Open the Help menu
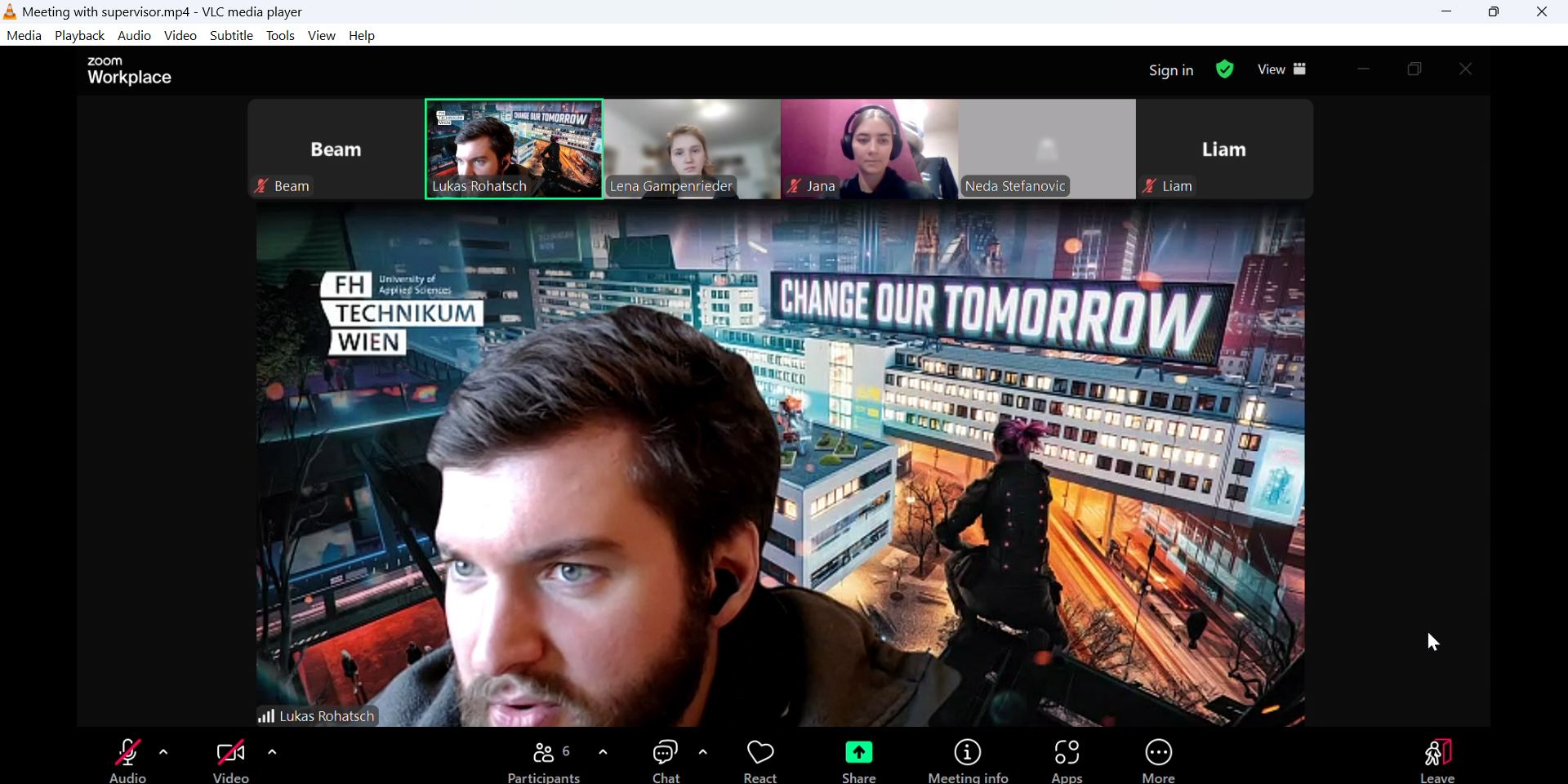Screen dimensions: 1568x784 click(x=363, y=36)
